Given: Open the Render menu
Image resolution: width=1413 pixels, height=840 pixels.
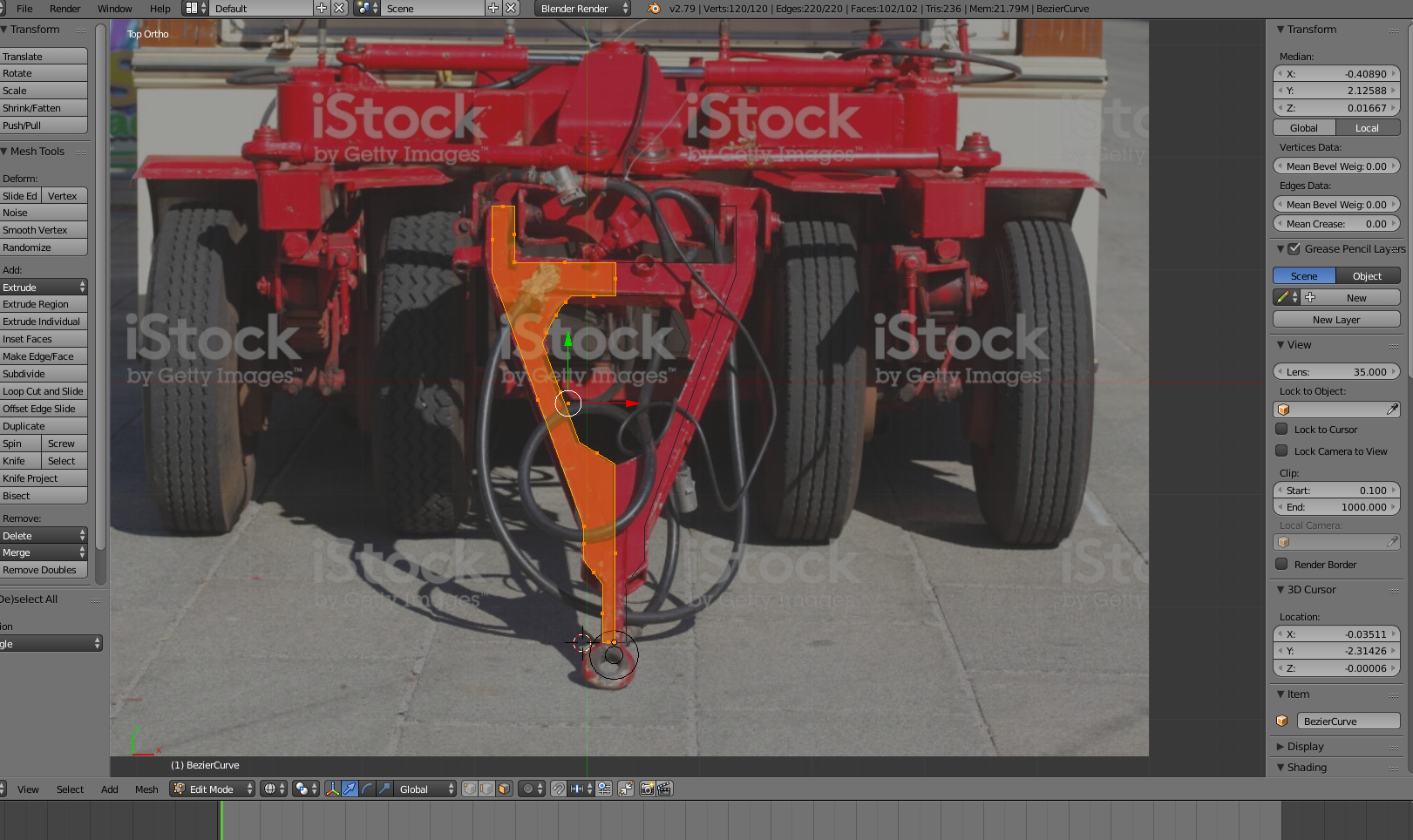Looking at the screenshot, I should click(65, 8).
